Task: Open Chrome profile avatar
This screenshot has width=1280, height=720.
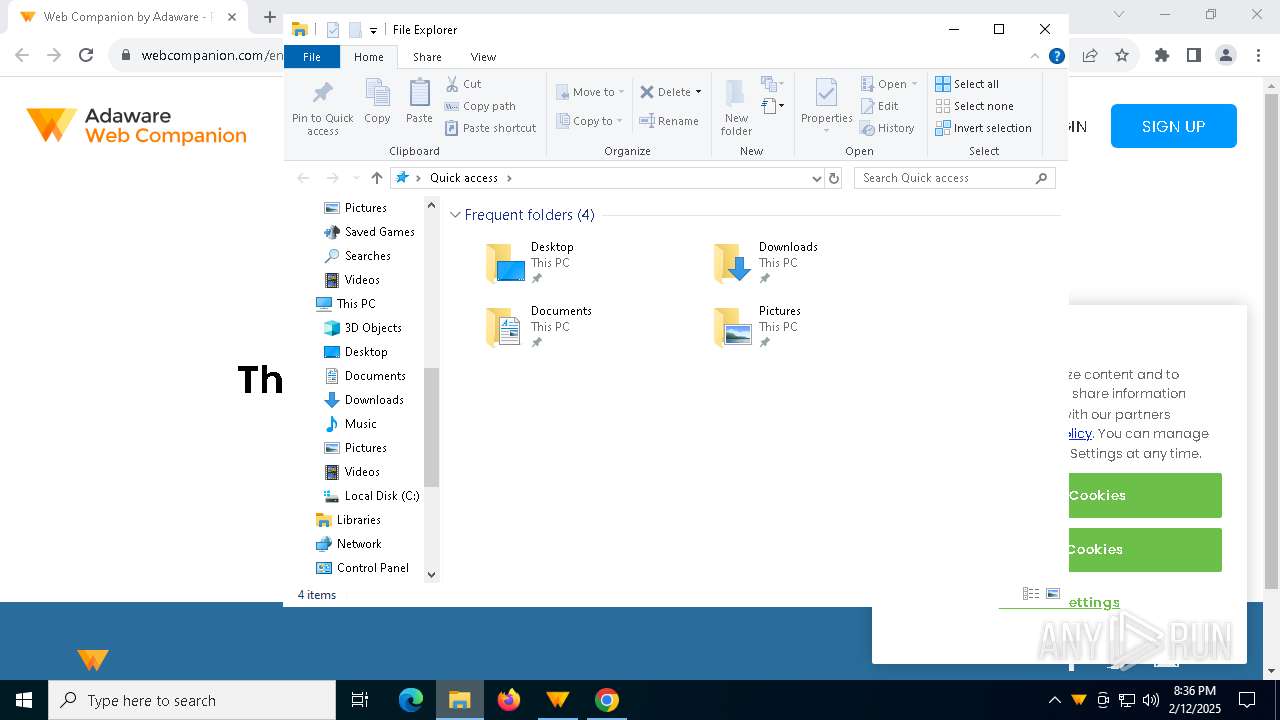Action: [1226, 56]
